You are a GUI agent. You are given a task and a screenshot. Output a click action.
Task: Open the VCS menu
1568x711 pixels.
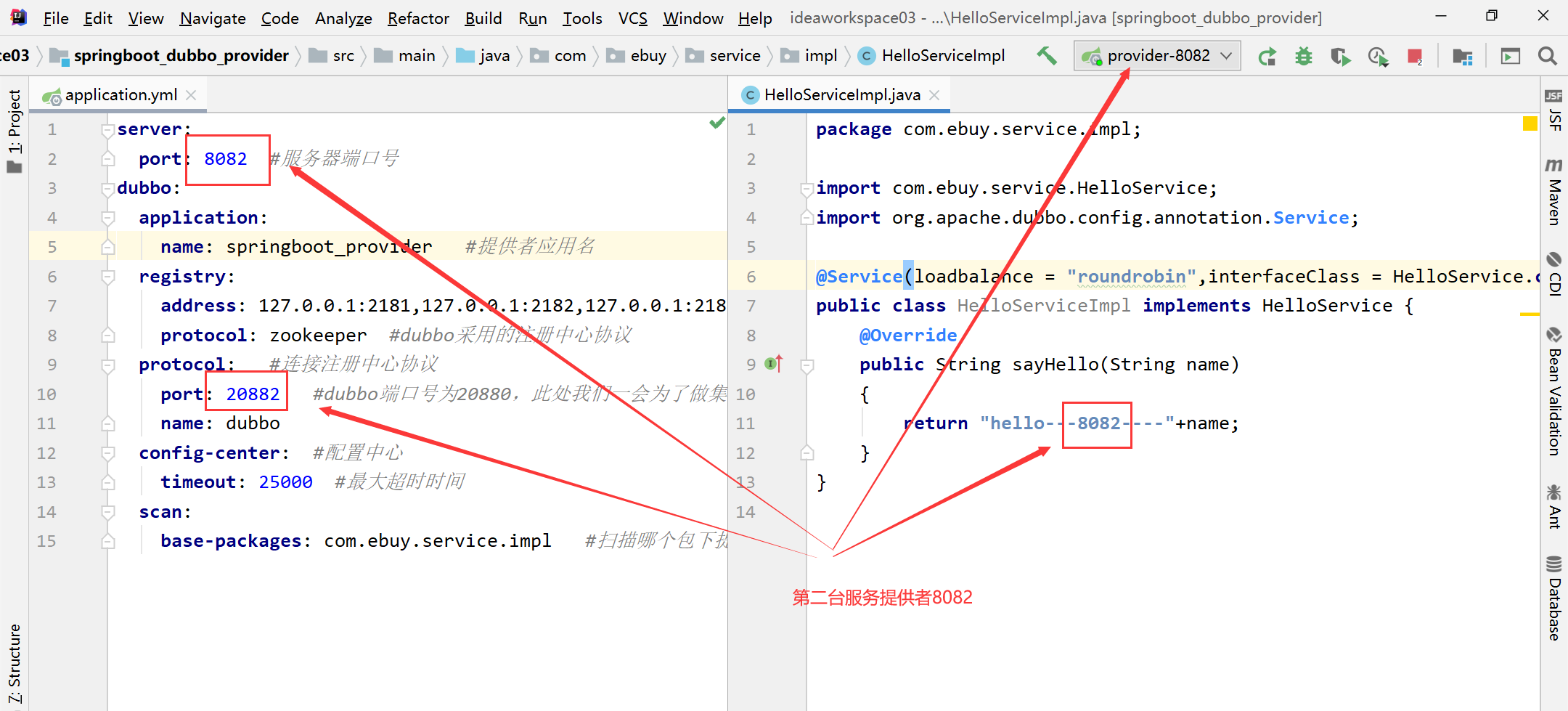coord(633,18)
